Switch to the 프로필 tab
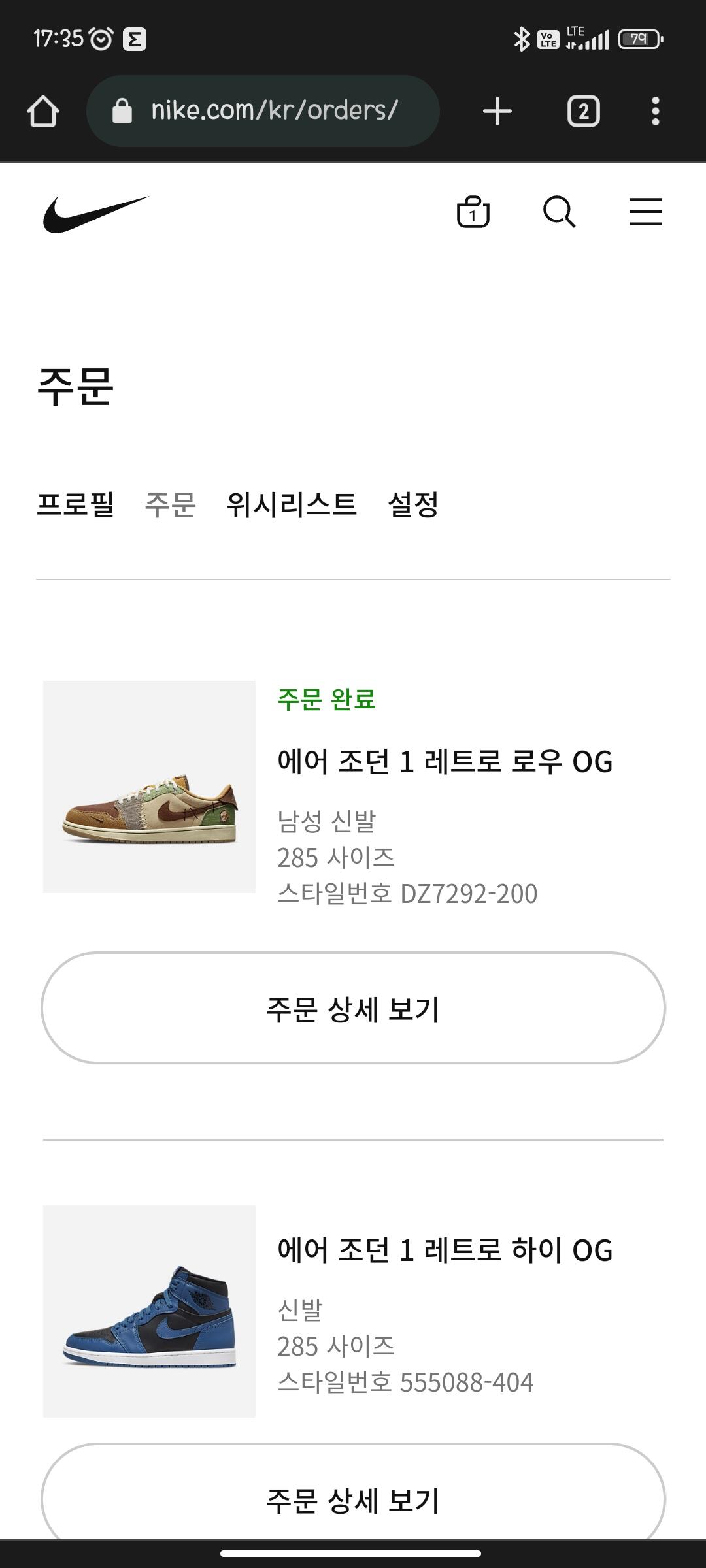Viewport: 706px width, 1568px height. pos(76,504)
